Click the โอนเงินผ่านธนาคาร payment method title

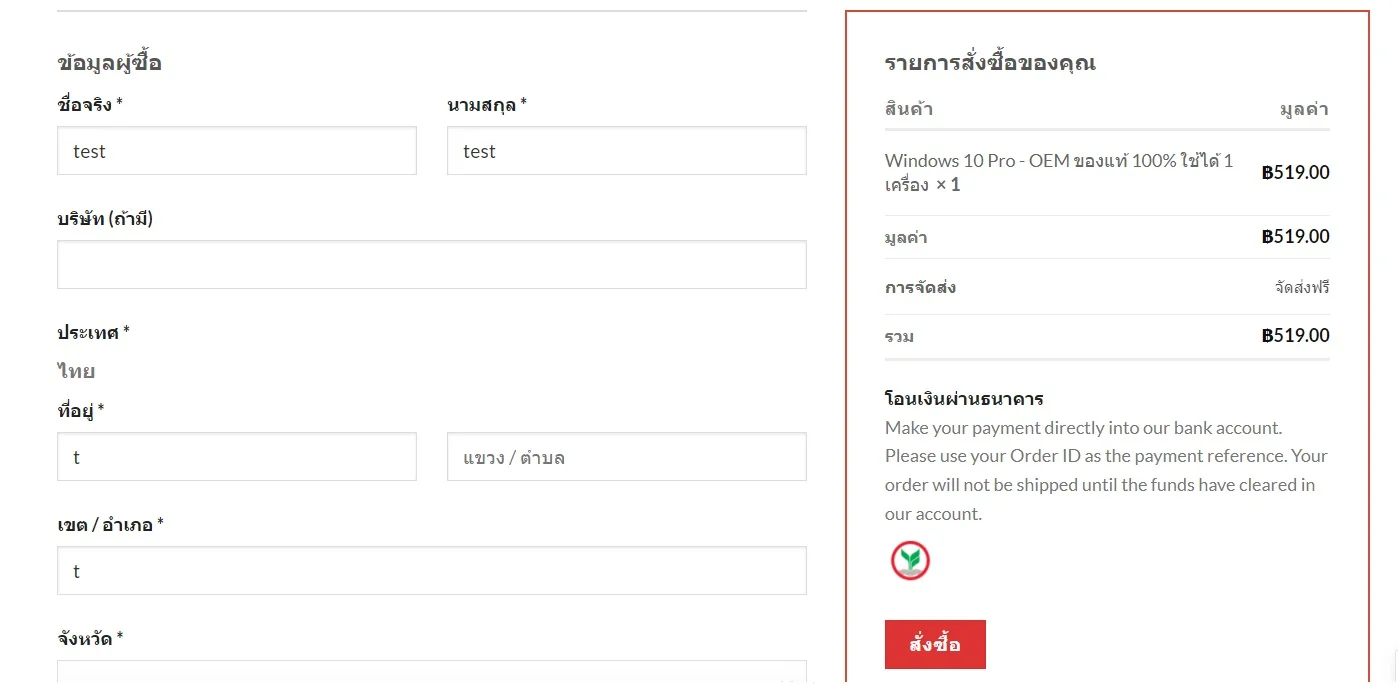point(964,399)
